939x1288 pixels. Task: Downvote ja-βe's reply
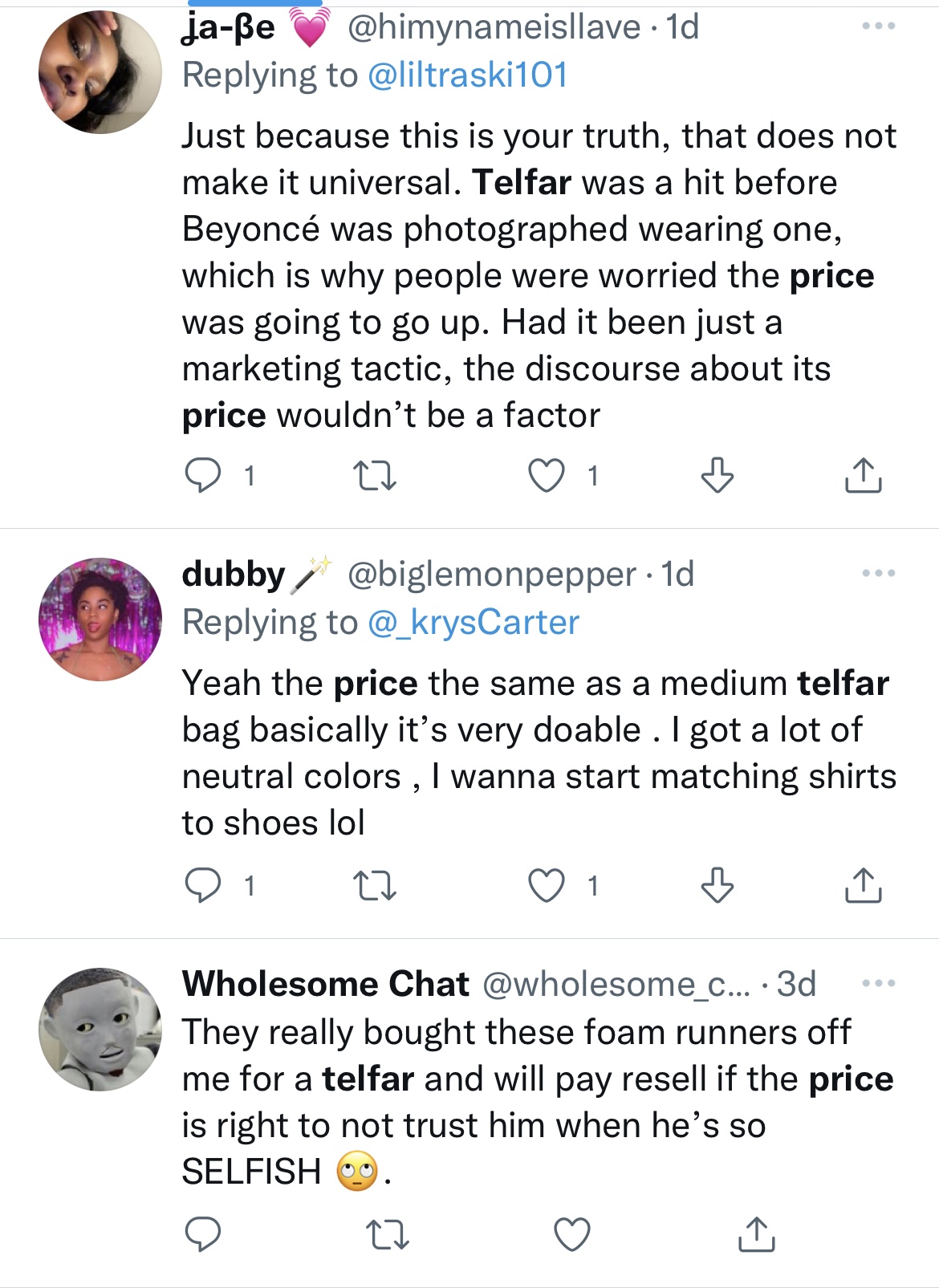pyautogui.click(x=717, y=476)
